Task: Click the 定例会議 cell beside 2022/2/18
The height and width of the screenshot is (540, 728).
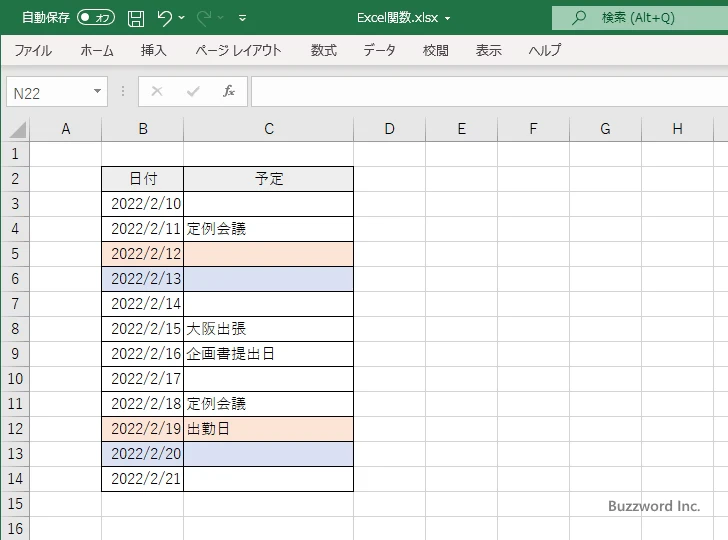Action: point(268,404)
